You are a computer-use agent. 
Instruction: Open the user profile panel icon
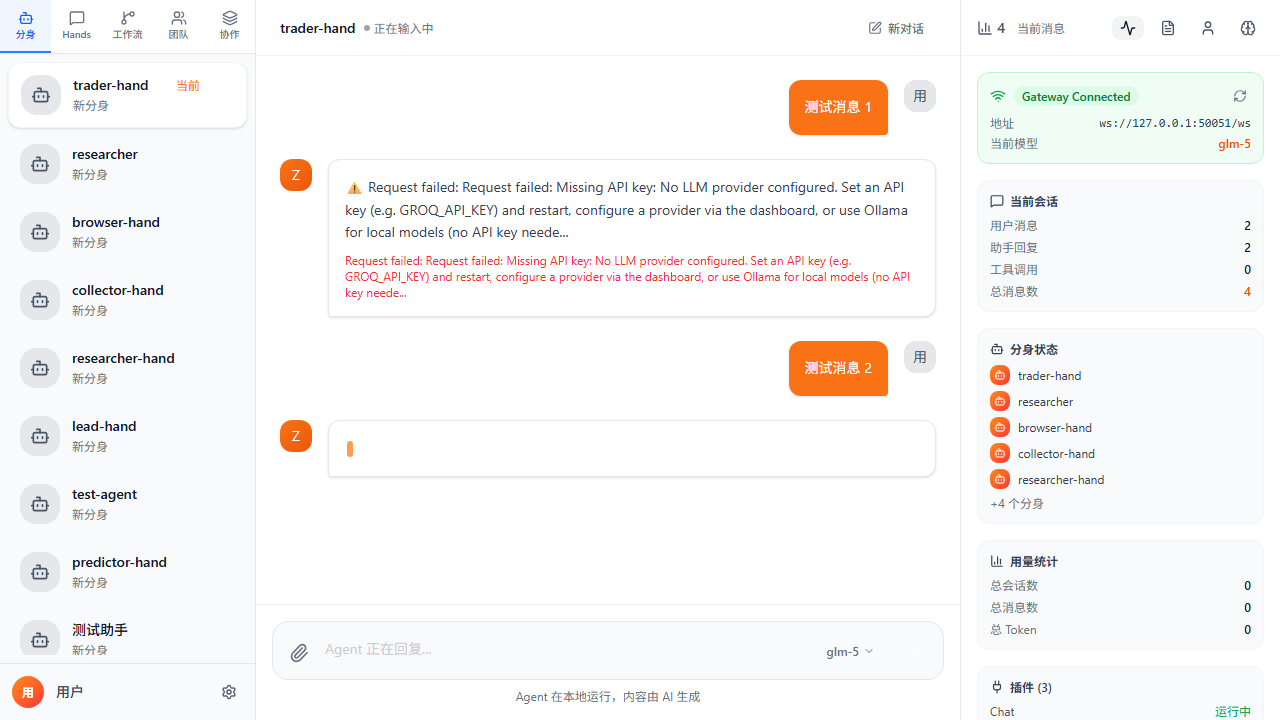pos(1208,28)
